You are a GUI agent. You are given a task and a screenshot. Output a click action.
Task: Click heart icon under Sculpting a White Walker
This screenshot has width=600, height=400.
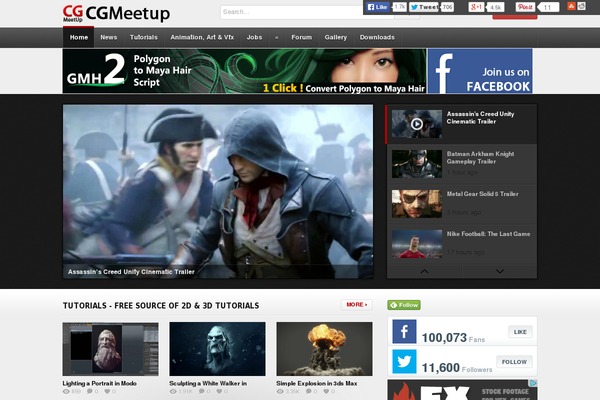[x=219, y=391]
